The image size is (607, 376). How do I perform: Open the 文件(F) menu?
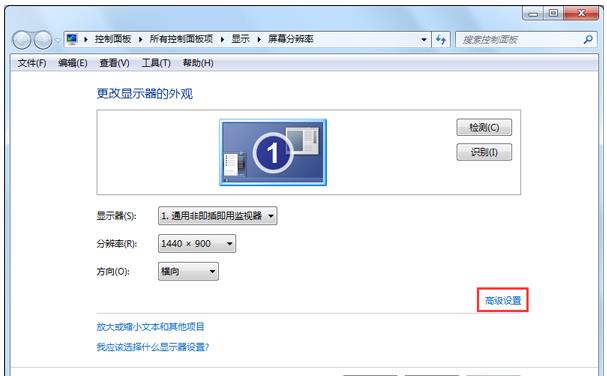coord(32,63)
